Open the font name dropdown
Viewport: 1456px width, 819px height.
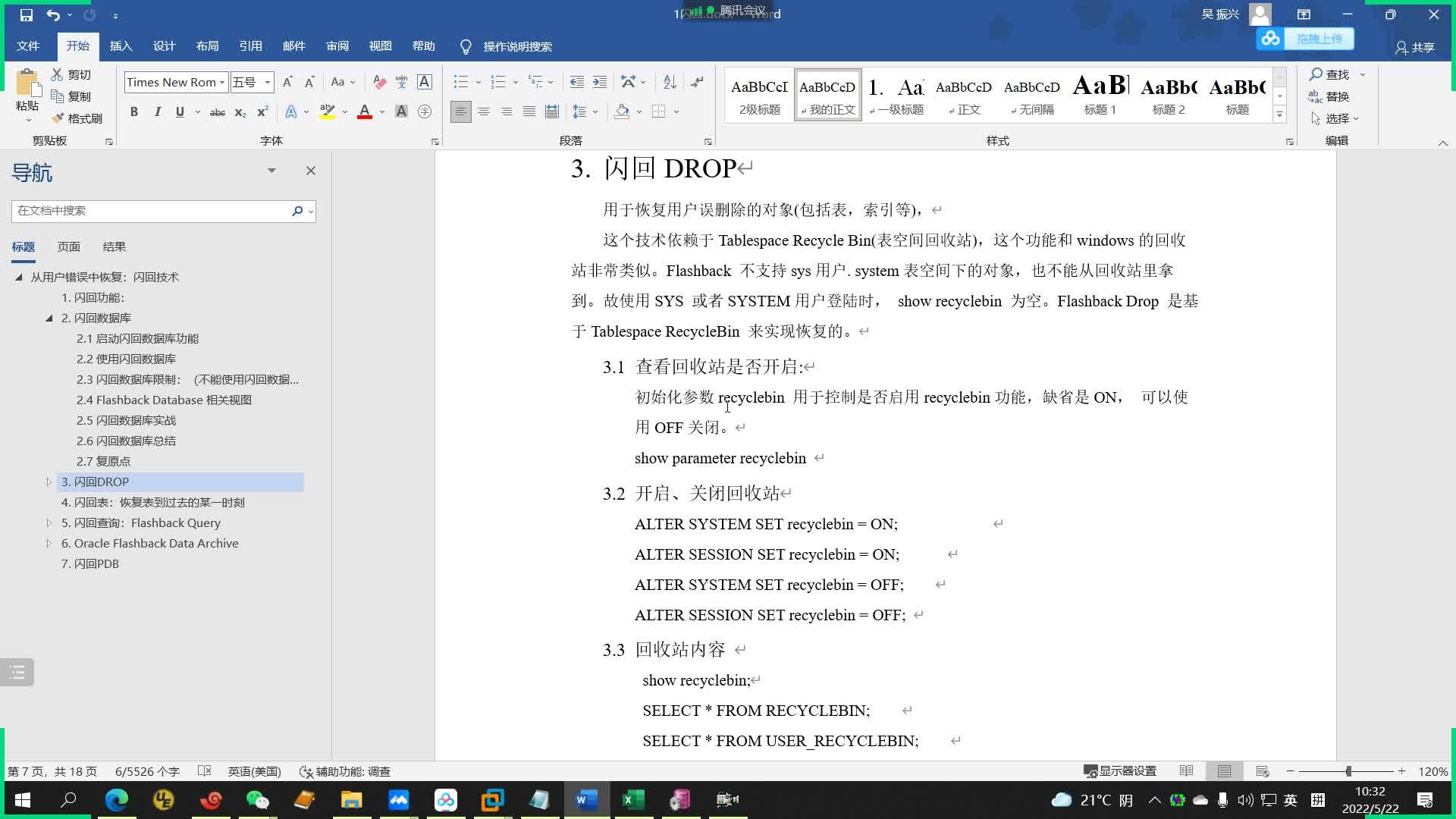(222, 82)
